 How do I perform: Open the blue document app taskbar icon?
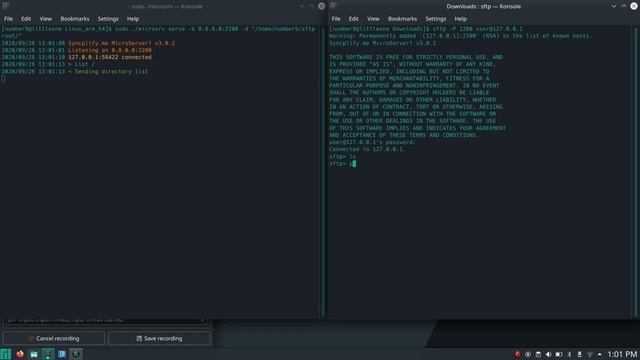click(62, 354)
